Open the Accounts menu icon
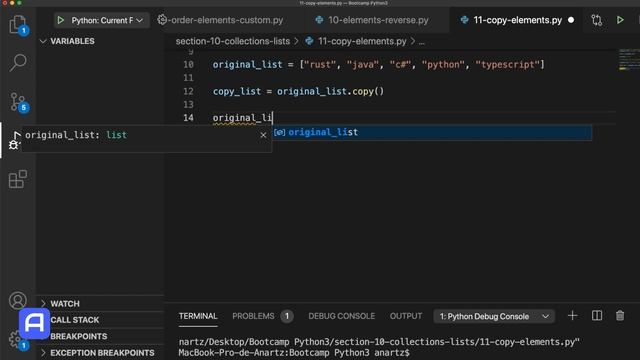640x360 pixels. point(18,300)
